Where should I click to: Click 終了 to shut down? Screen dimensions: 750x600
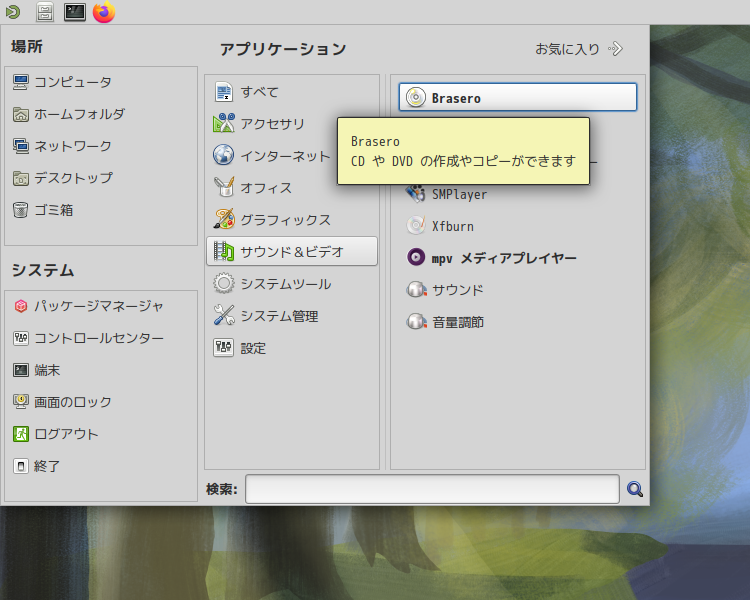point(36,466)
